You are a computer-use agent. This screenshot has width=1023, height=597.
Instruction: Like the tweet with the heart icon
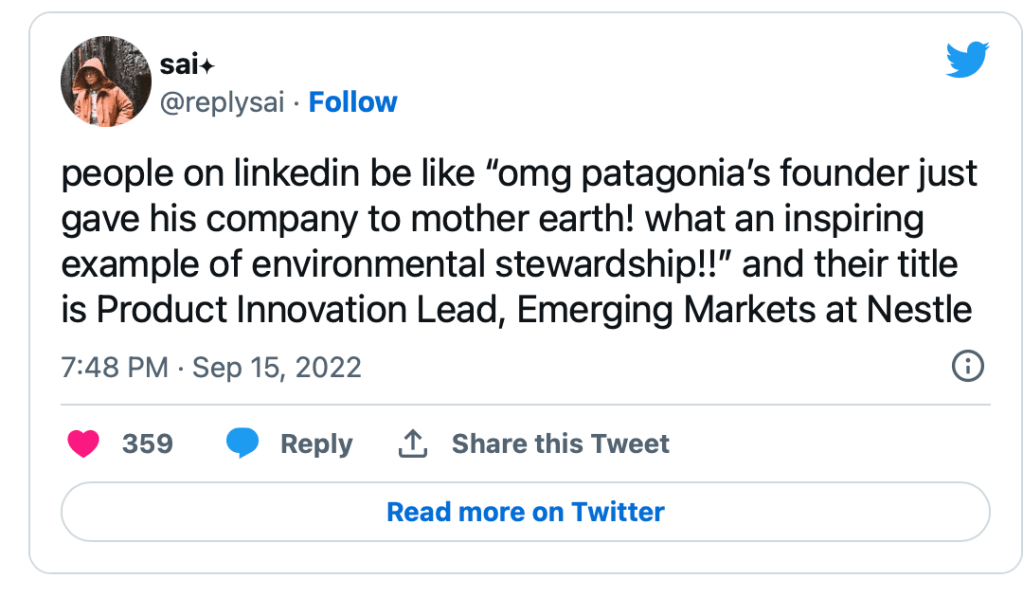(83, 443)
